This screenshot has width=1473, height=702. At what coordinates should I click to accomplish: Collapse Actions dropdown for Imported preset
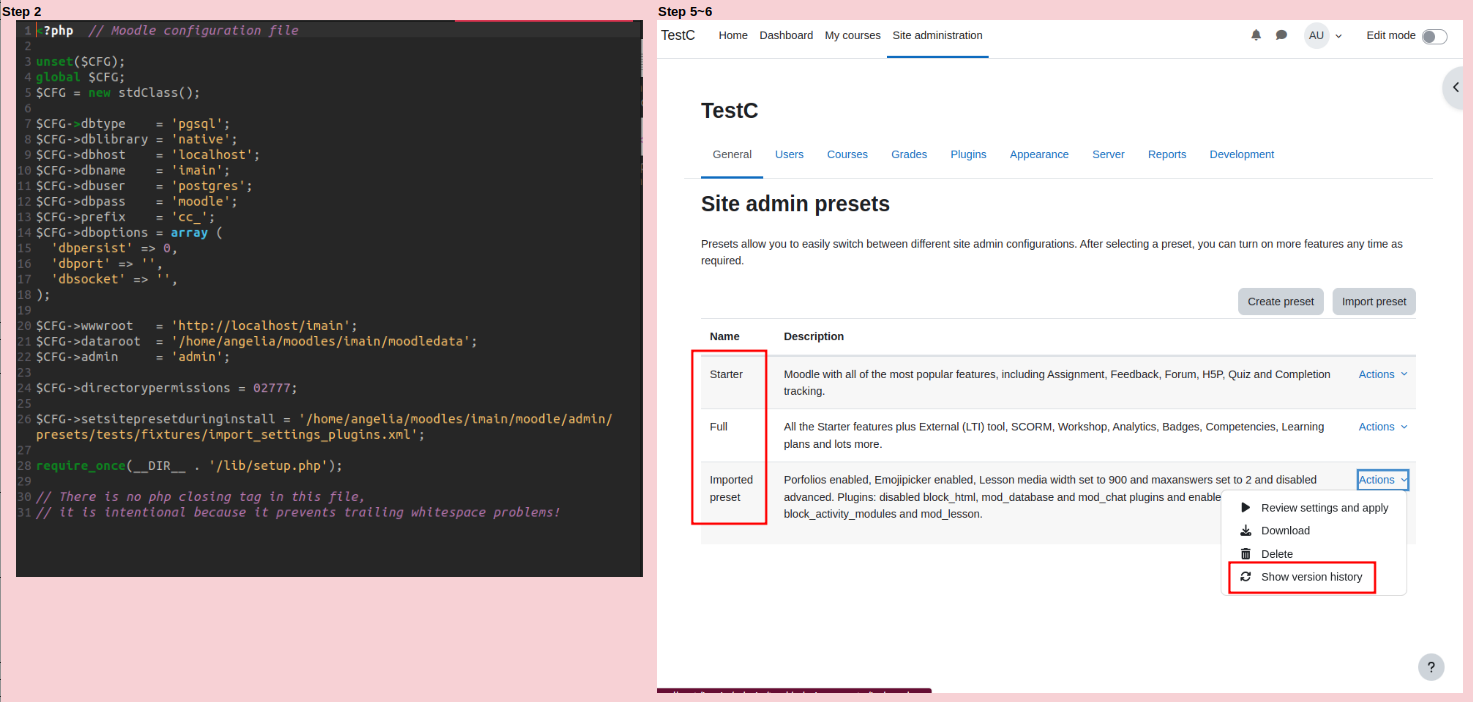[x=1383, y=480]
